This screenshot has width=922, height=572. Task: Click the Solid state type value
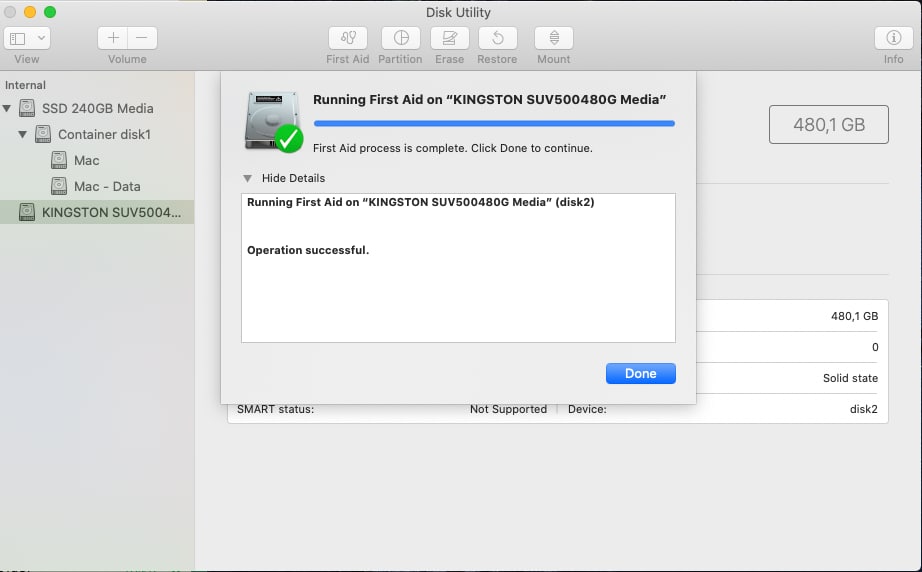point(850,378)
